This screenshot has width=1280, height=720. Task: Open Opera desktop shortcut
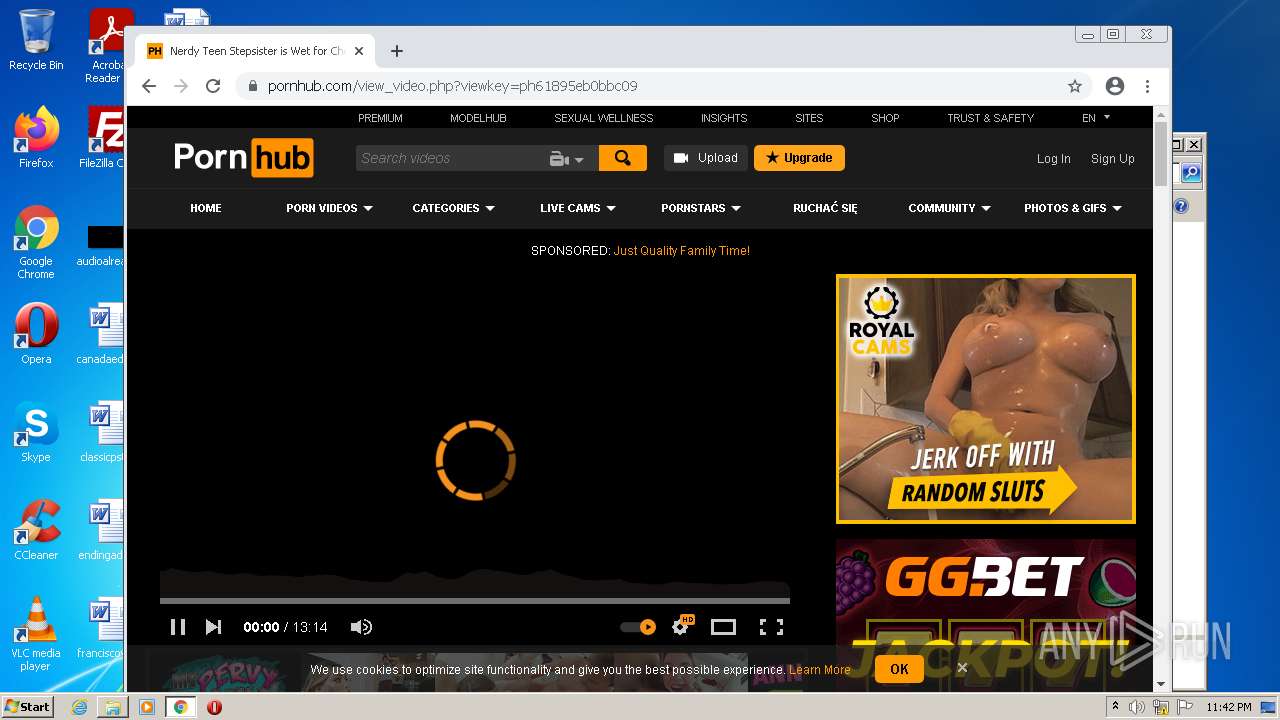tap(36, 334)
